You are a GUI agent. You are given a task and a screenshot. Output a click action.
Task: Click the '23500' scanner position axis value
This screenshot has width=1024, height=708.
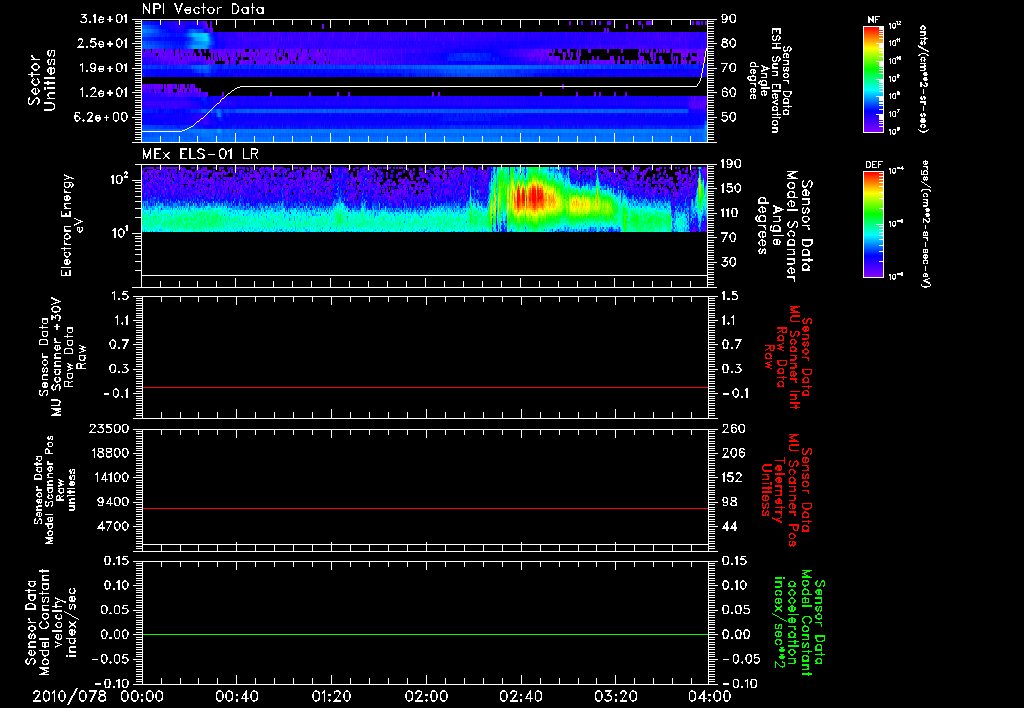point(109,428)
